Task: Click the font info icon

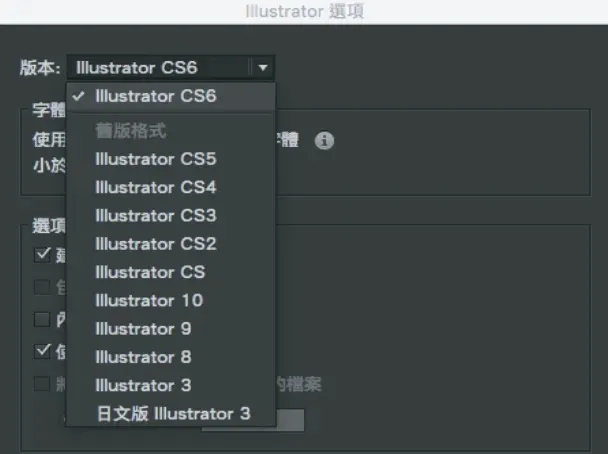Action: coord(323,141)
